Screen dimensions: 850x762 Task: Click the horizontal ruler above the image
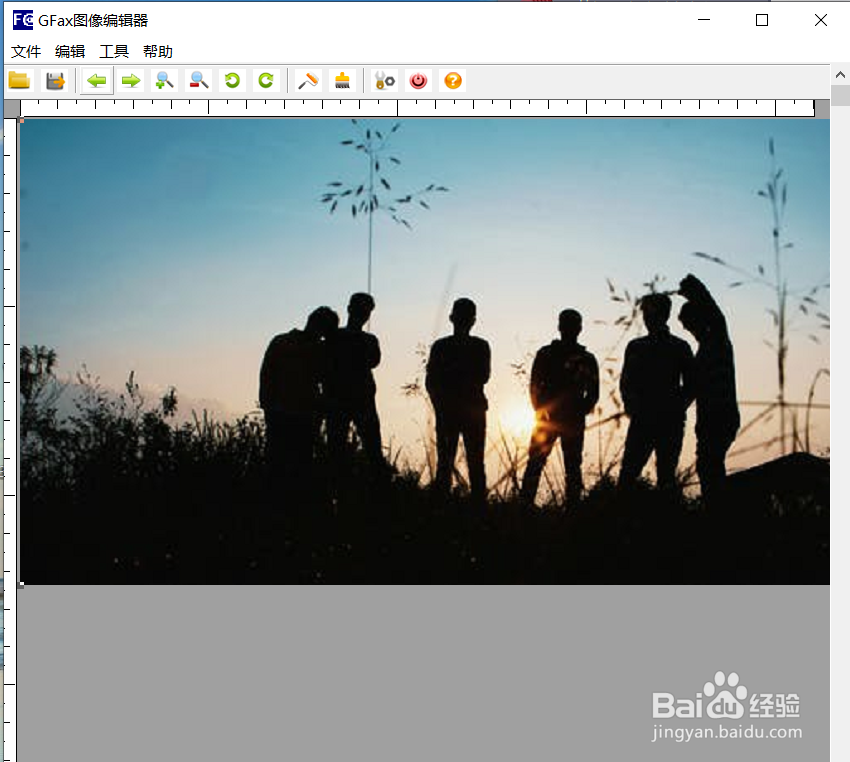tap(417, 108)
